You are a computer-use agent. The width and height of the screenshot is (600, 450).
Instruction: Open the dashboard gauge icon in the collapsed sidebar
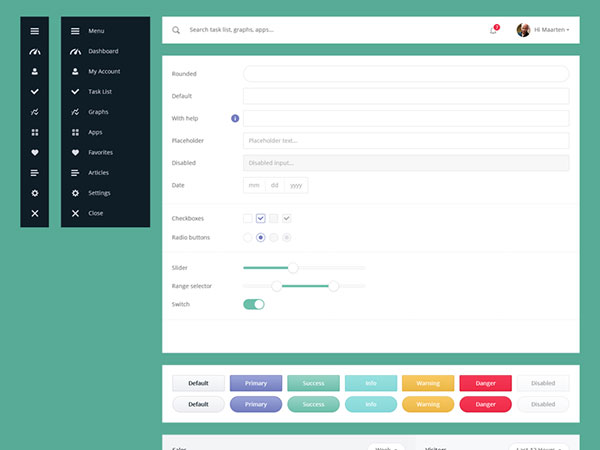click(x=34, y=51)
